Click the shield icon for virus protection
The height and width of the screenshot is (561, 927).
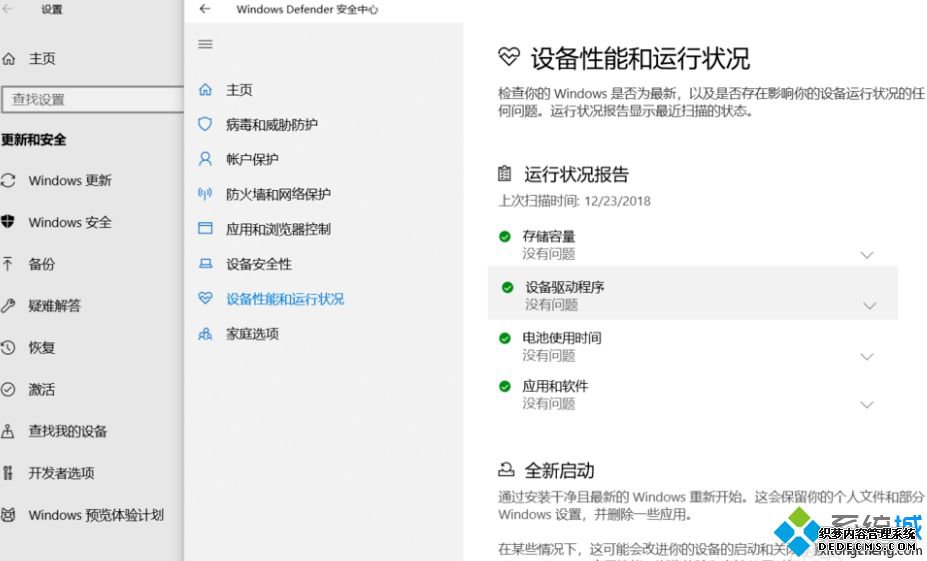(205, 124)
